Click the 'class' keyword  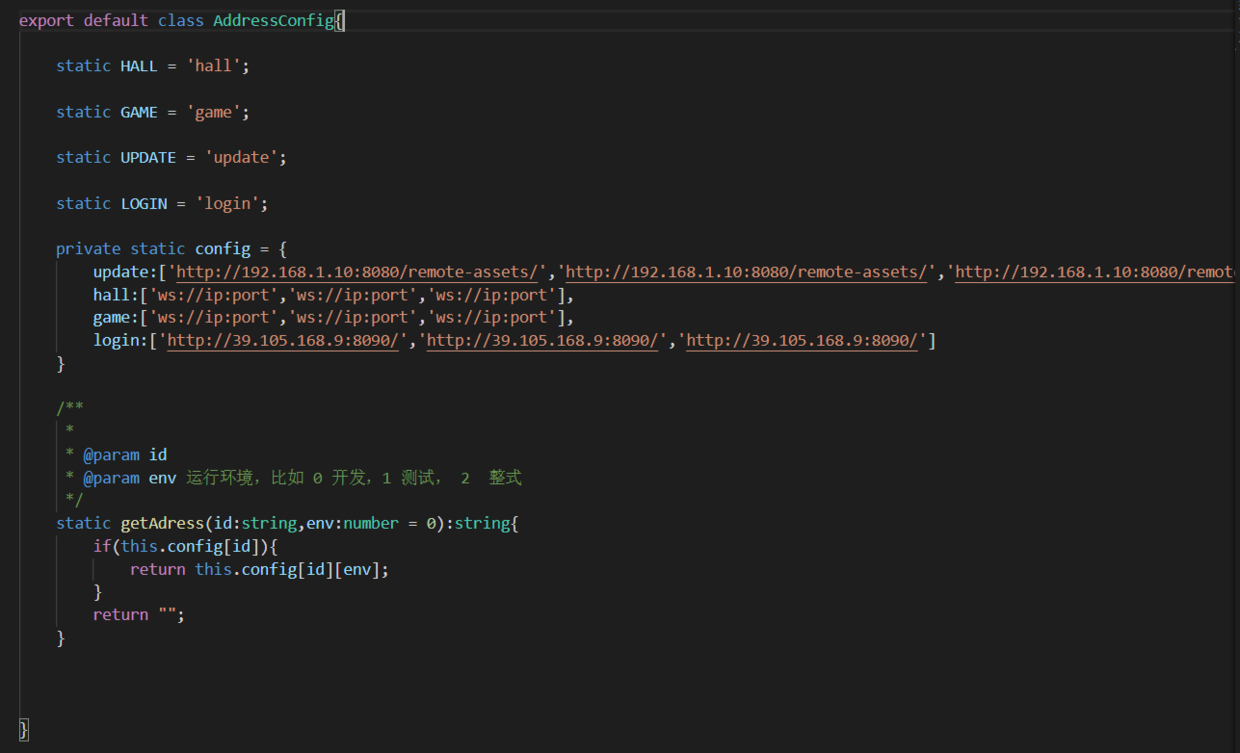pyautogui.click(x=181, y=20)
